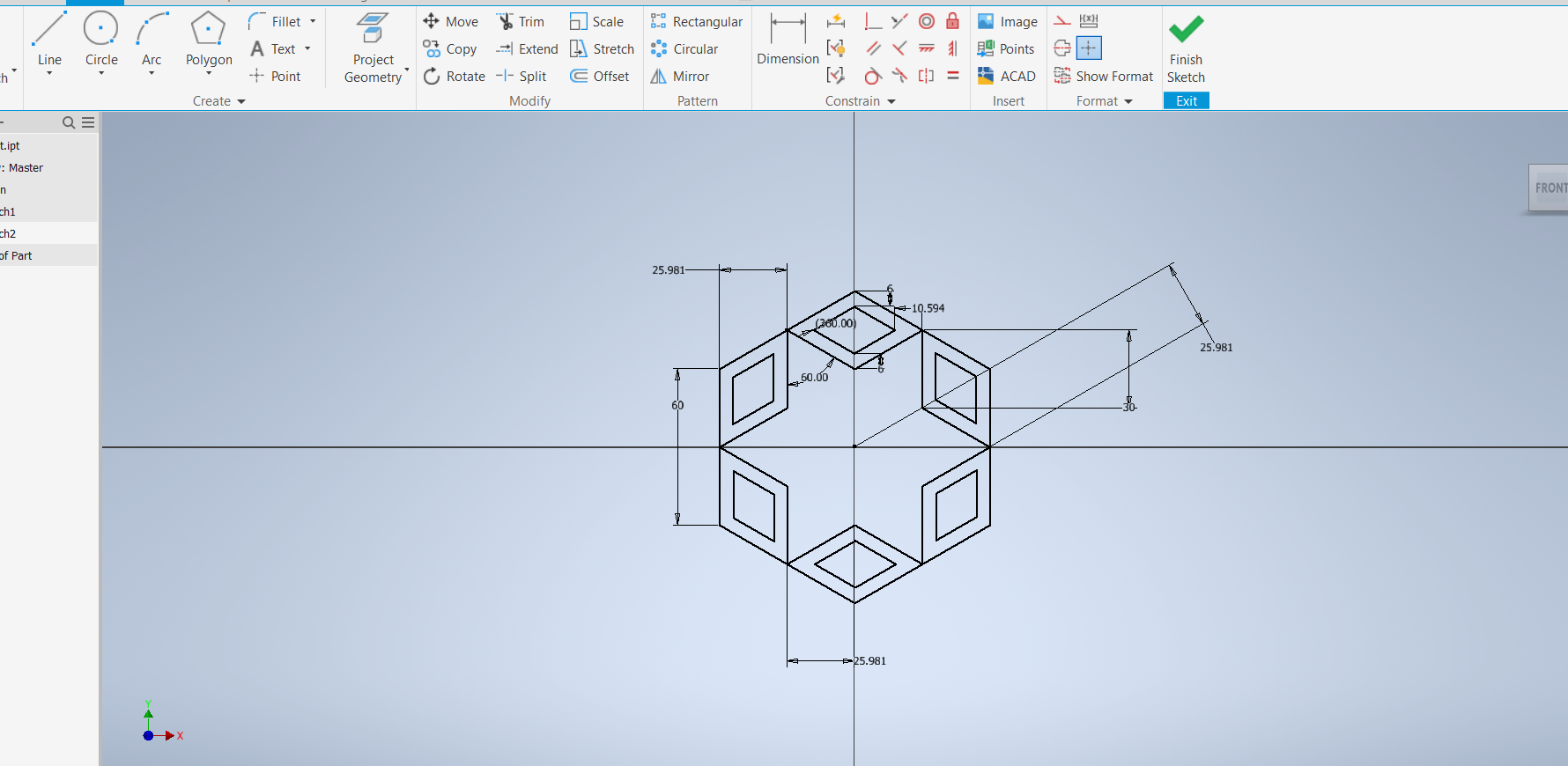Toggle Construction line format

1063,21
